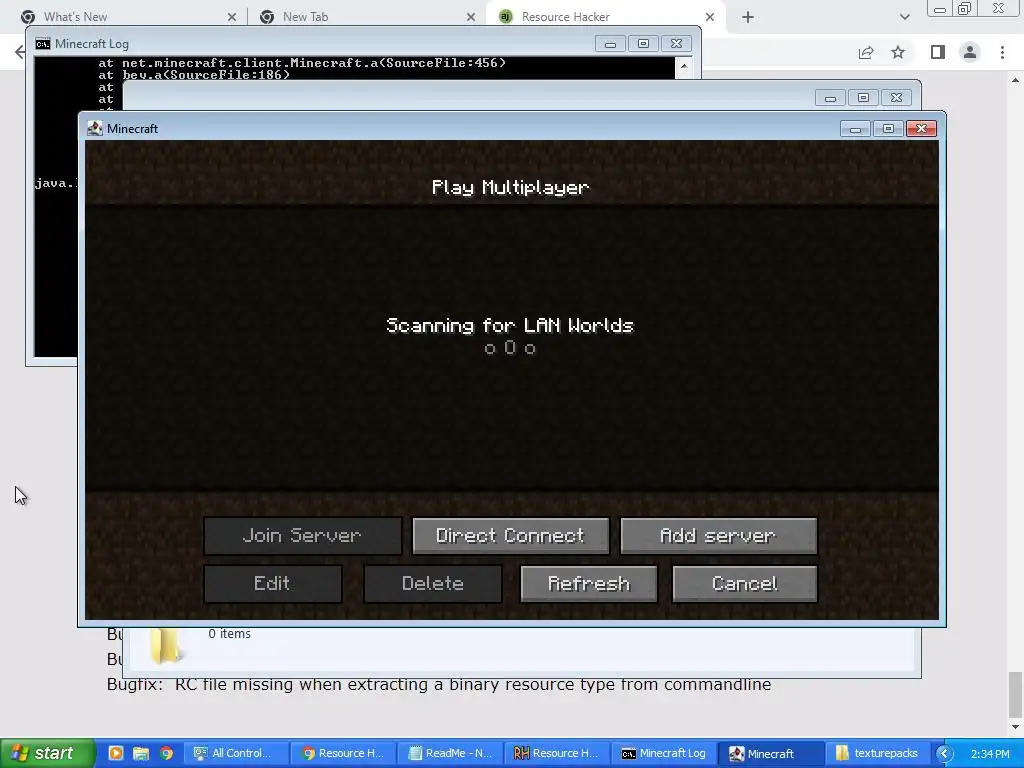This screenshot has height=768, width=1024.
Task: Click the Add server button
Action: (x=718, y=536)
